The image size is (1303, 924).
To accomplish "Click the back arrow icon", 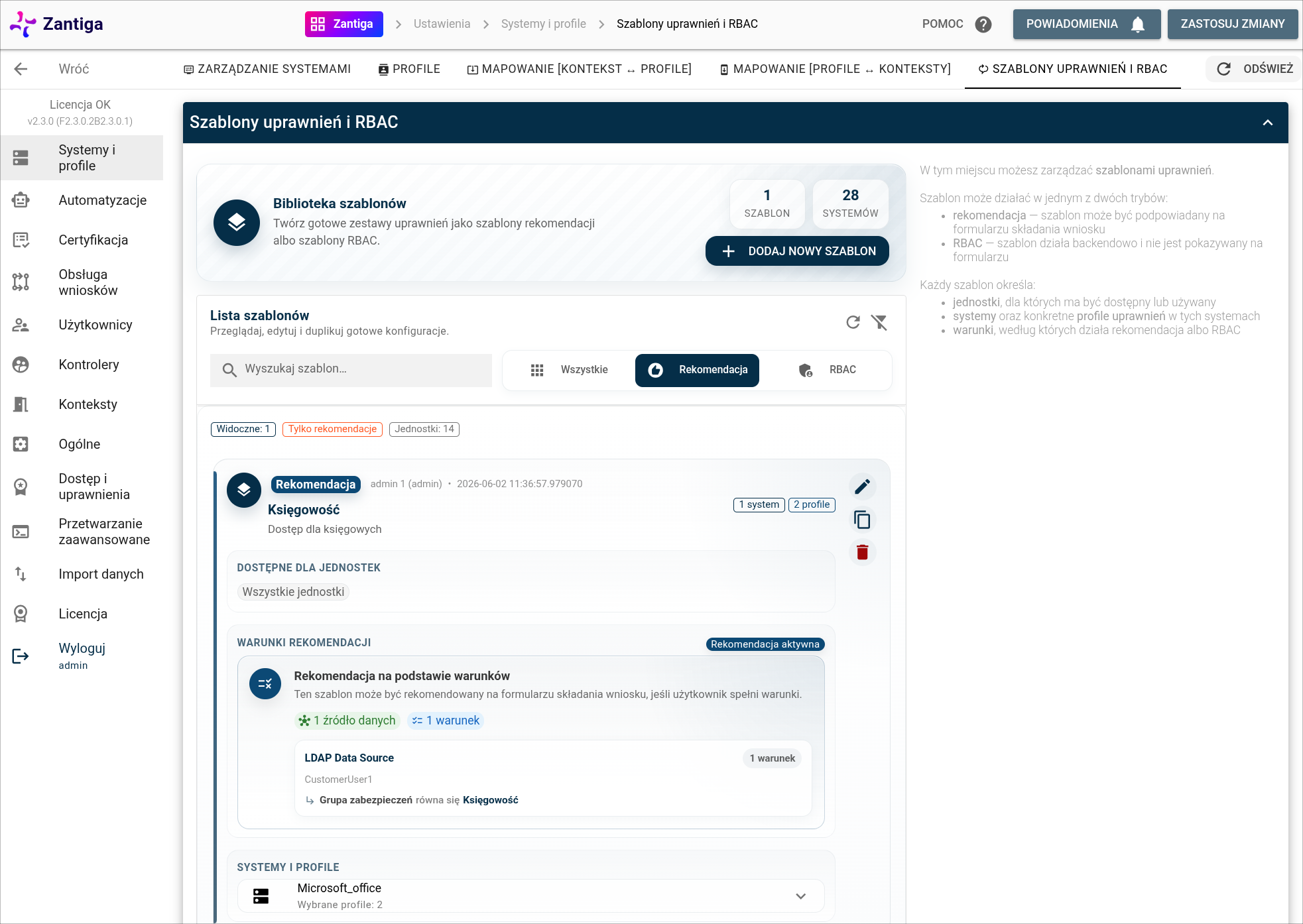I will [x=21, y=69].
